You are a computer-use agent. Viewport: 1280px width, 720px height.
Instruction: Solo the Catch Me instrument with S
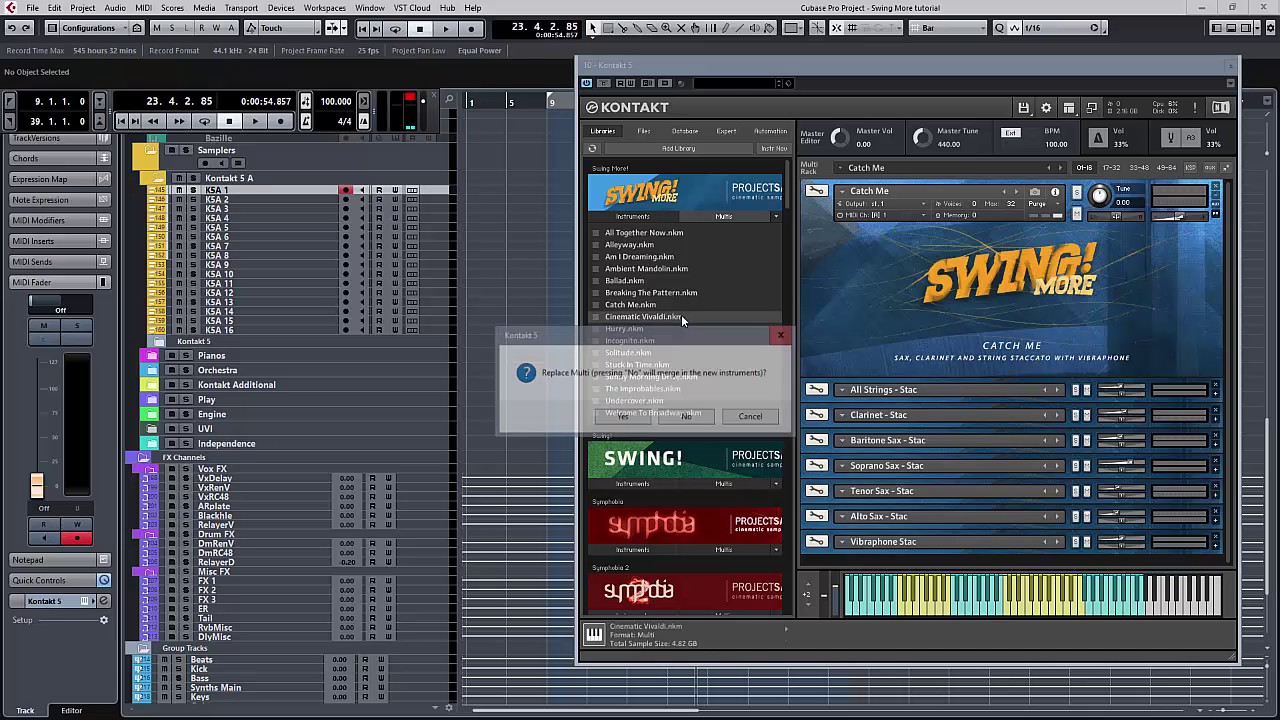point(1076,192)
